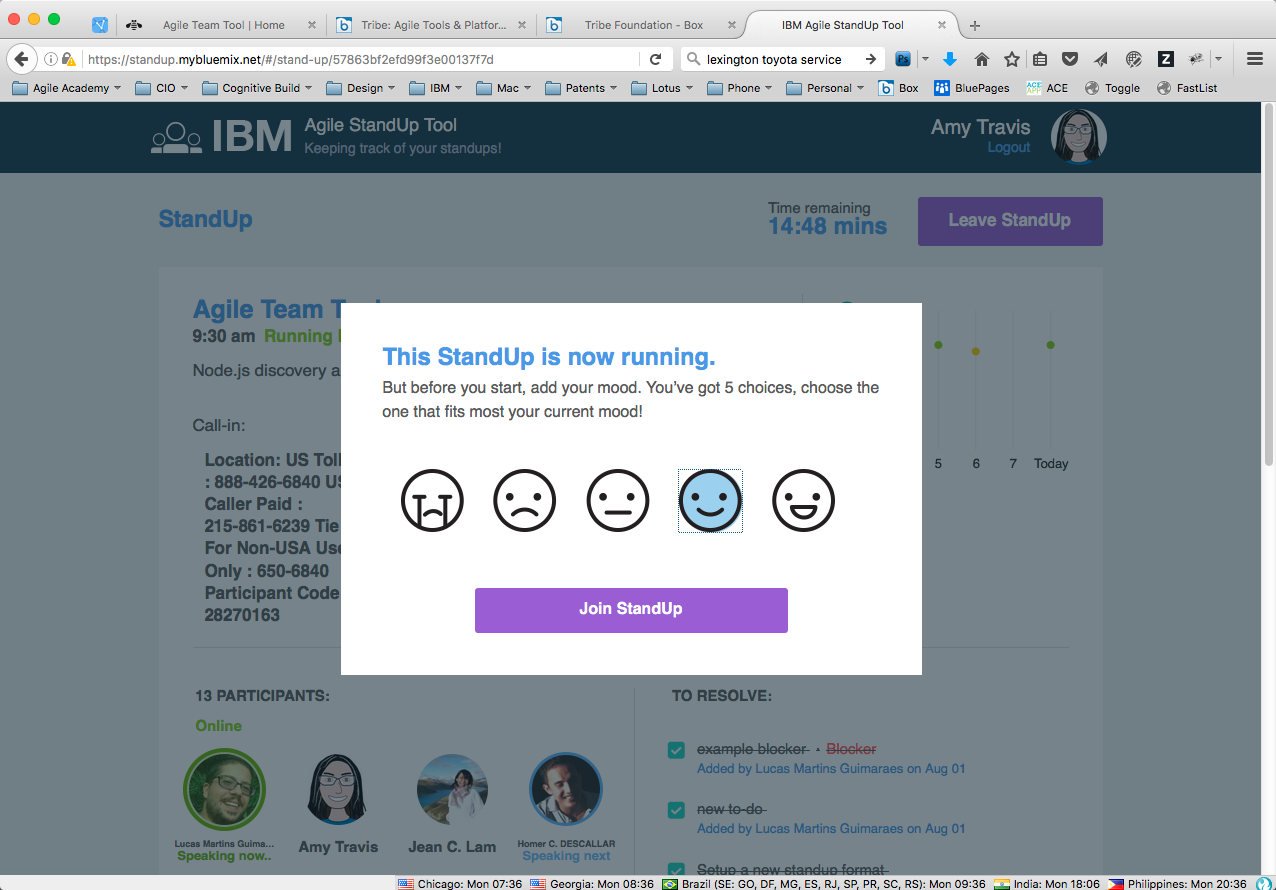Click Lucas Martins Guimaraes participant avatar
Screen dimensions: 1276x890
(224, 790)
